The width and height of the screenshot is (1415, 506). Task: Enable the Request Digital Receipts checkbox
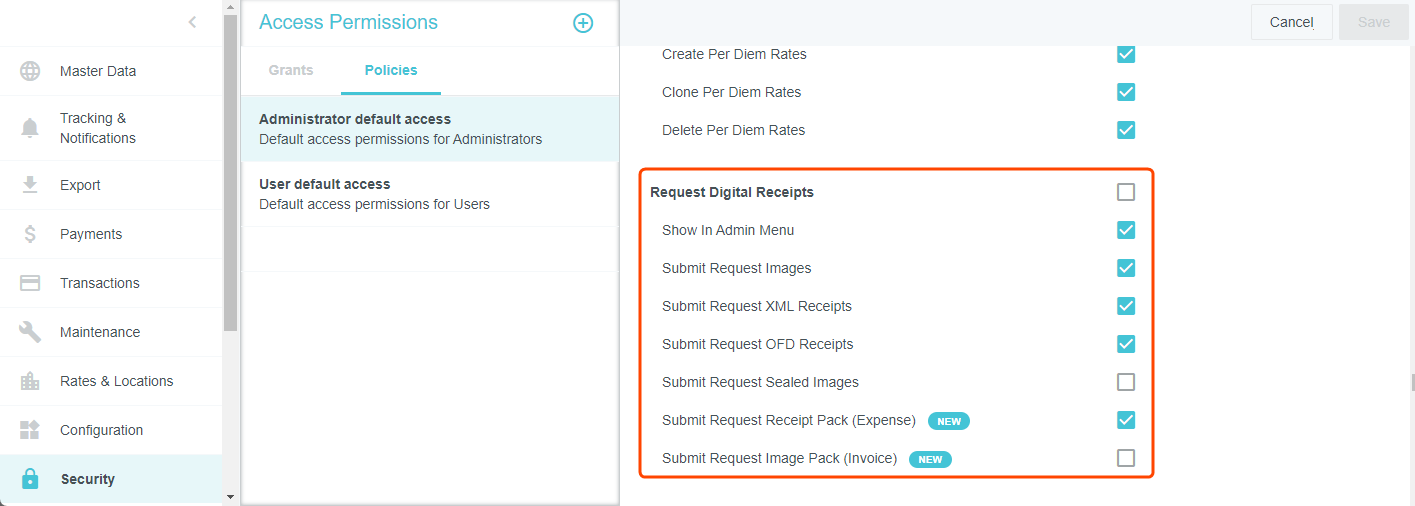1126,192
